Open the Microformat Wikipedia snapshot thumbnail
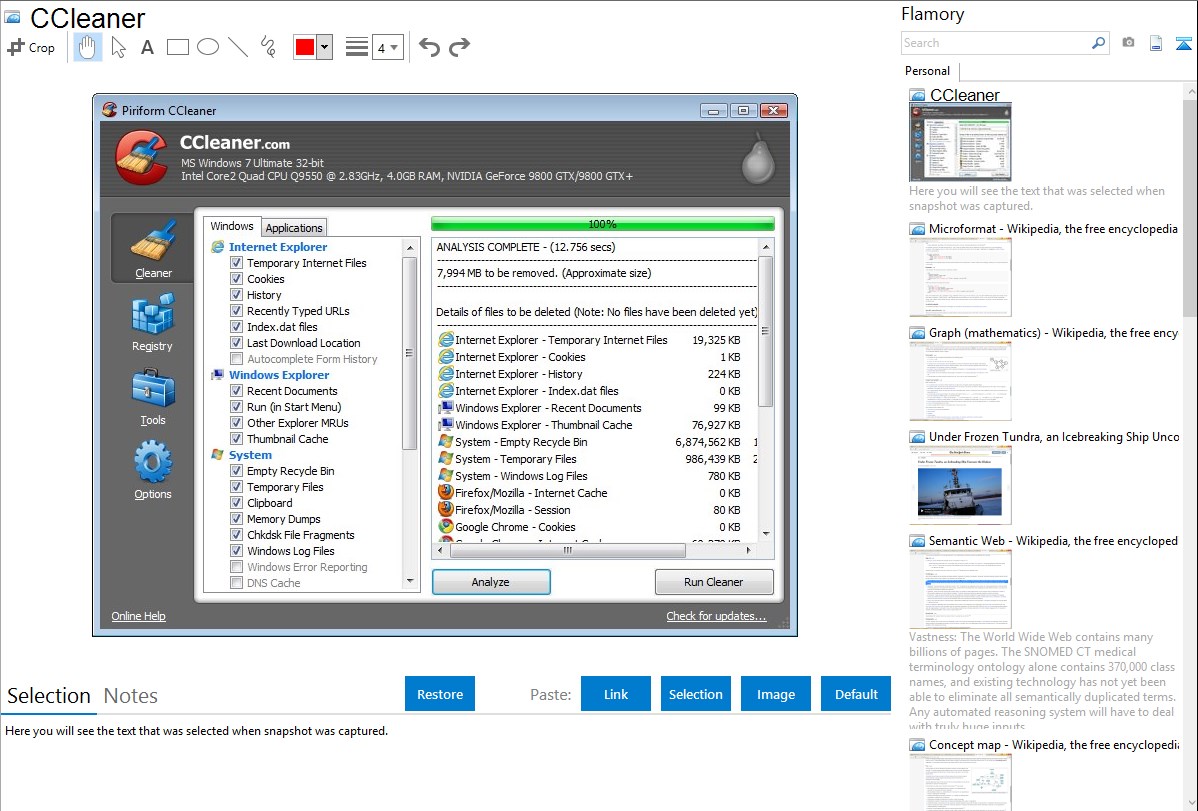1198x811 pixels. (x=960, y=277)
